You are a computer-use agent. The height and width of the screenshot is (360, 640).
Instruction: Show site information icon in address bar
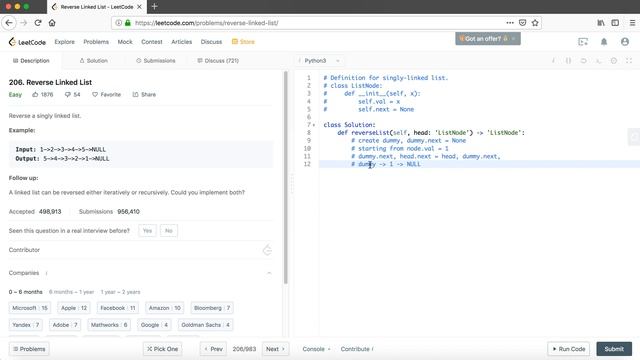[x=118, y=23]
